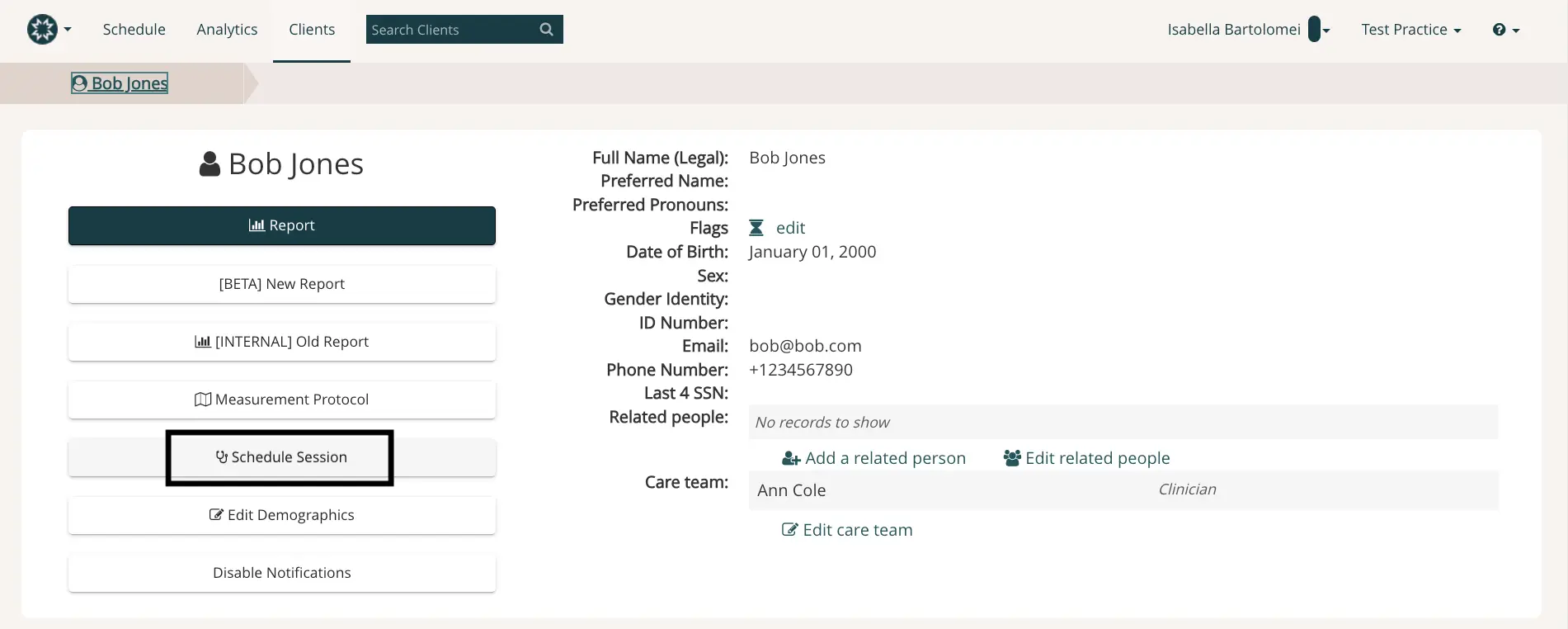Click the stethoscope icon on Schedule Session
The height and width of the screenshot is (629, 1568).
pos(221,456)
